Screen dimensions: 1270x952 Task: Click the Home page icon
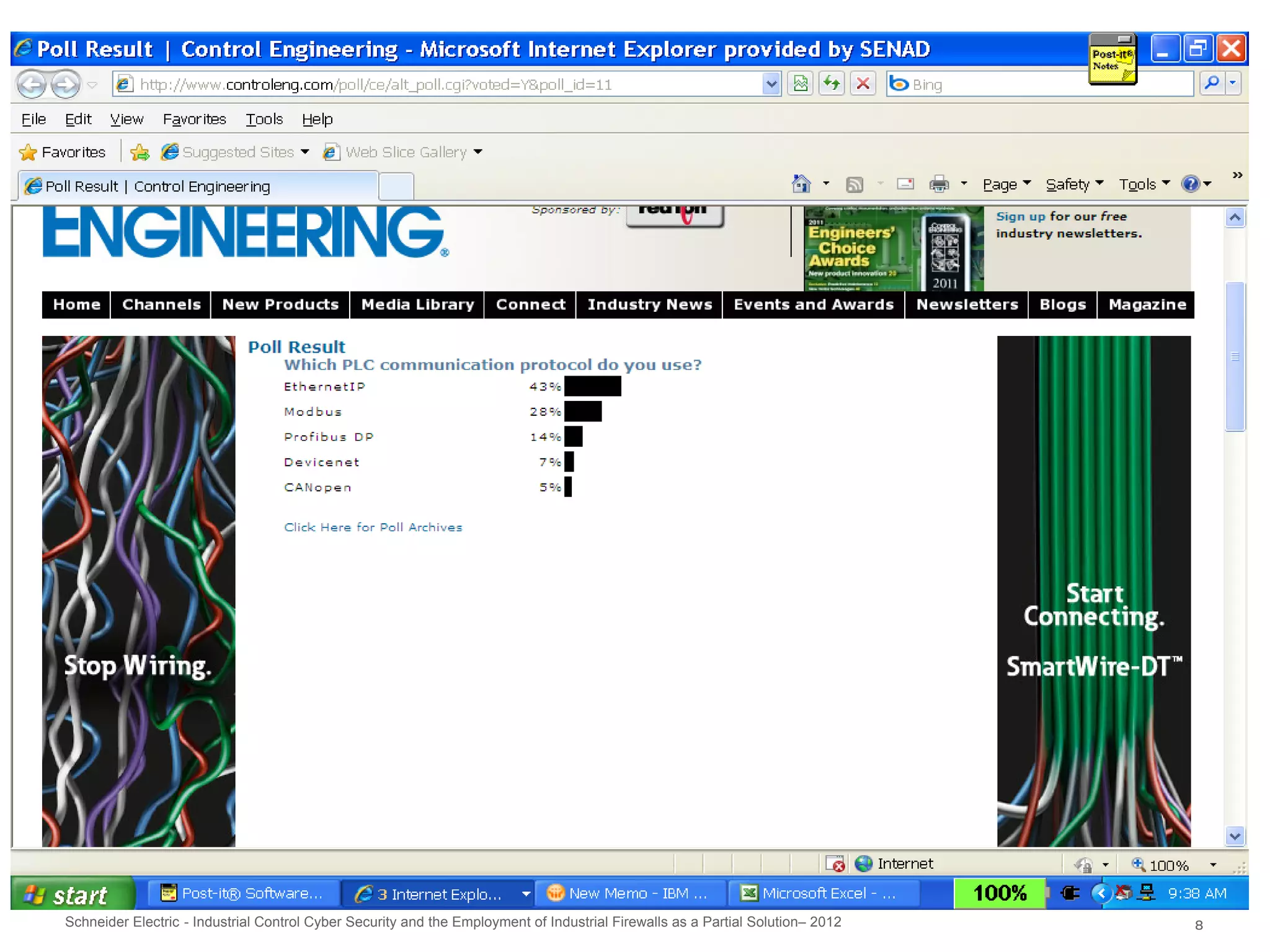801,184
